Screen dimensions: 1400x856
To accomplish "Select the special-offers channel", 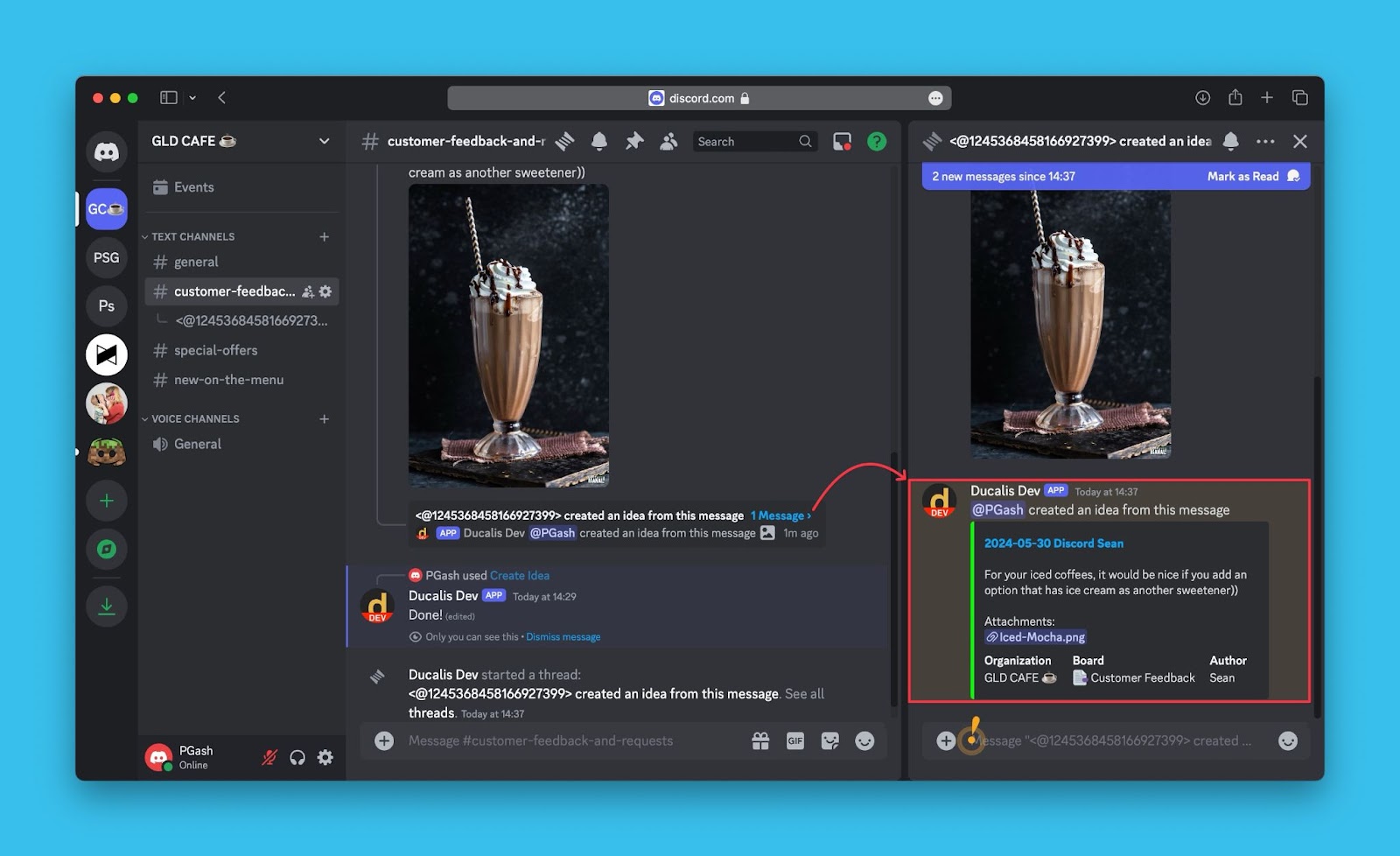I will point(215,350).
